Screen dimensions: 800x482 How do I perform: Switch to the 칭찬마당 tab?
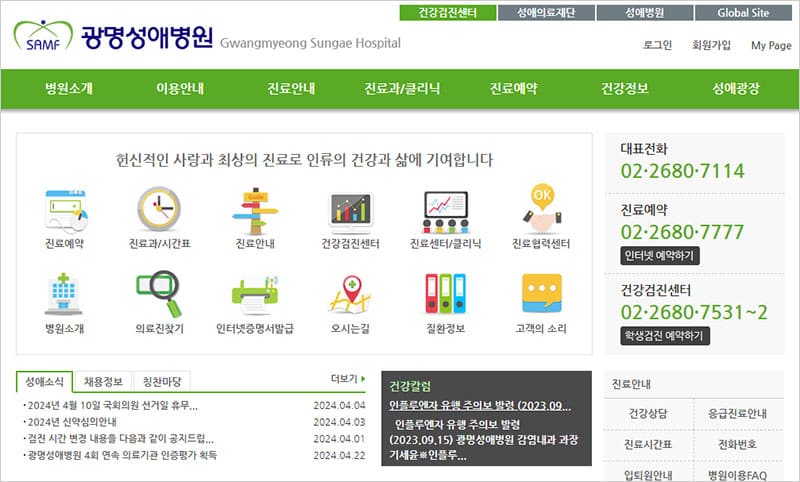pos(161,381)
